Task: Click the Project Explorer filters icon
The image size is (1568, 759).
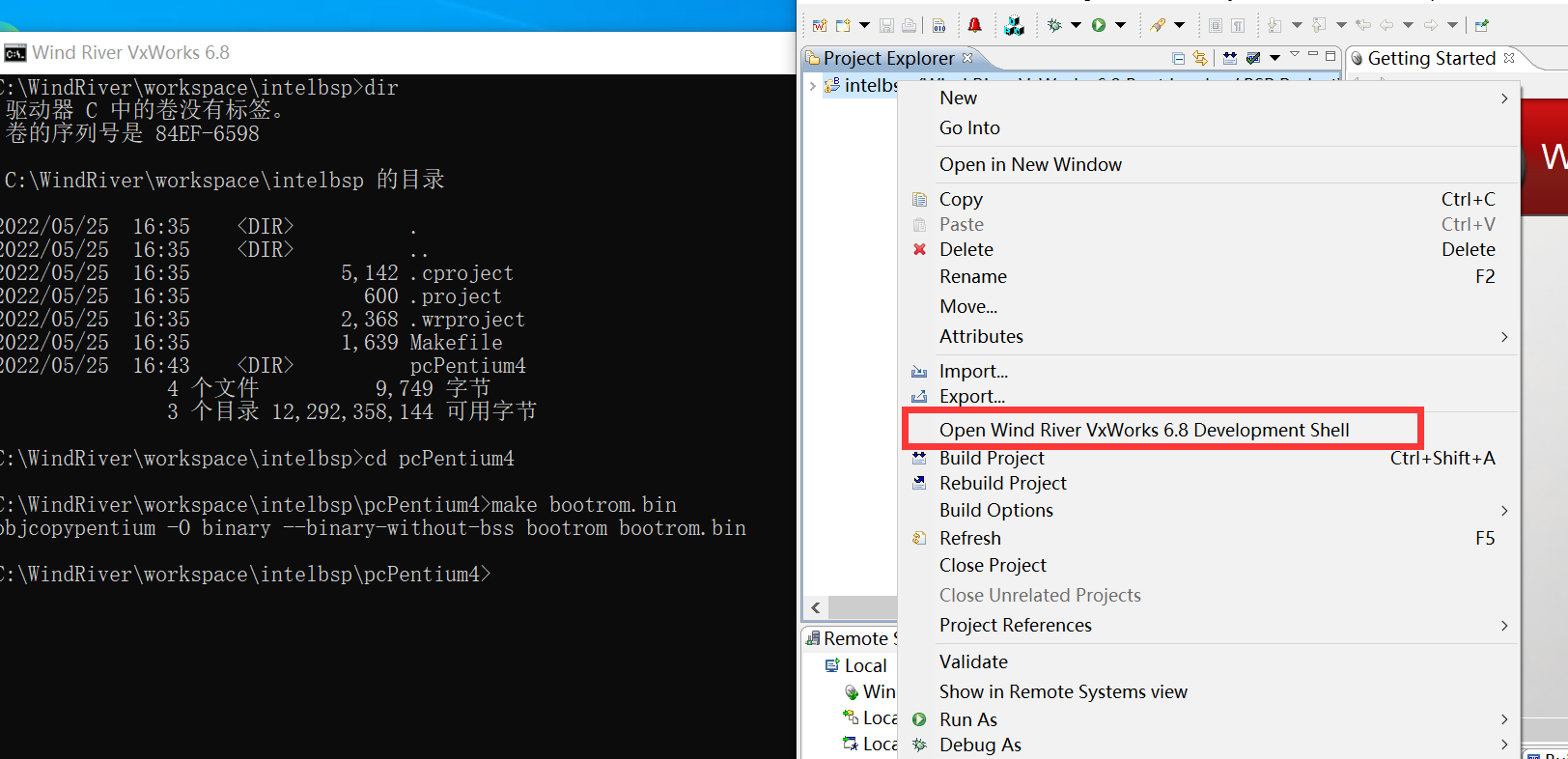Action: pyautogui.click(x=1230, y=58)
